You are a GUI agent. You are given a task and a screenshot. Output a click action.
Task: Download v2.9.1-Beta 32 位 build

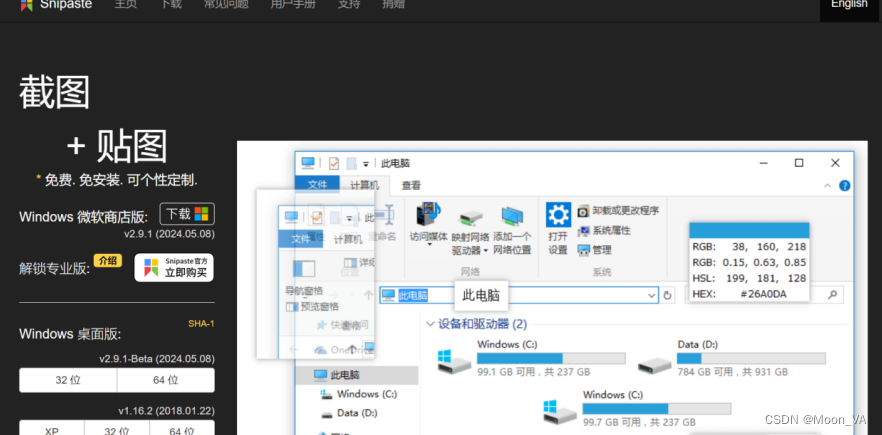(68, 380)
